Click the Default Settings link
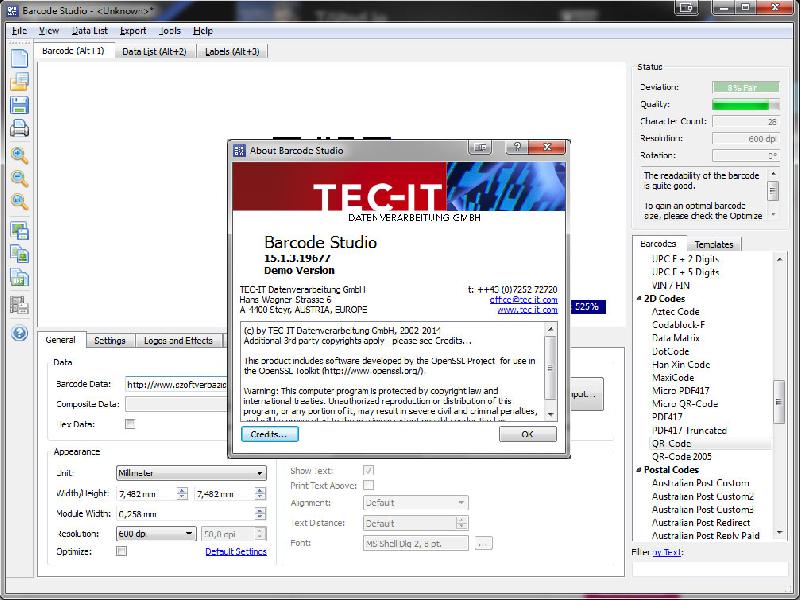This screenshot has height=600, width=800. pyautogui.click(x=236, y=552)
